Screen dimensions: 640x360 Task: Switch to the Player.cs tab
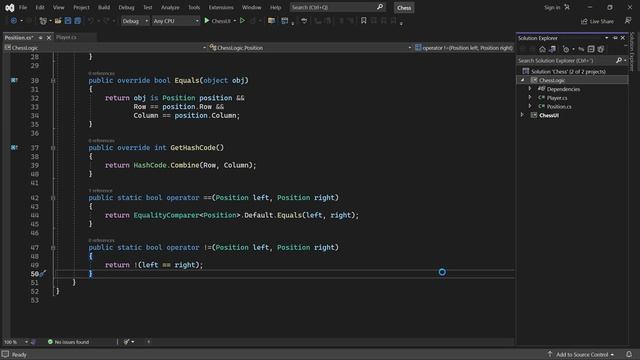tap(66, 37)
